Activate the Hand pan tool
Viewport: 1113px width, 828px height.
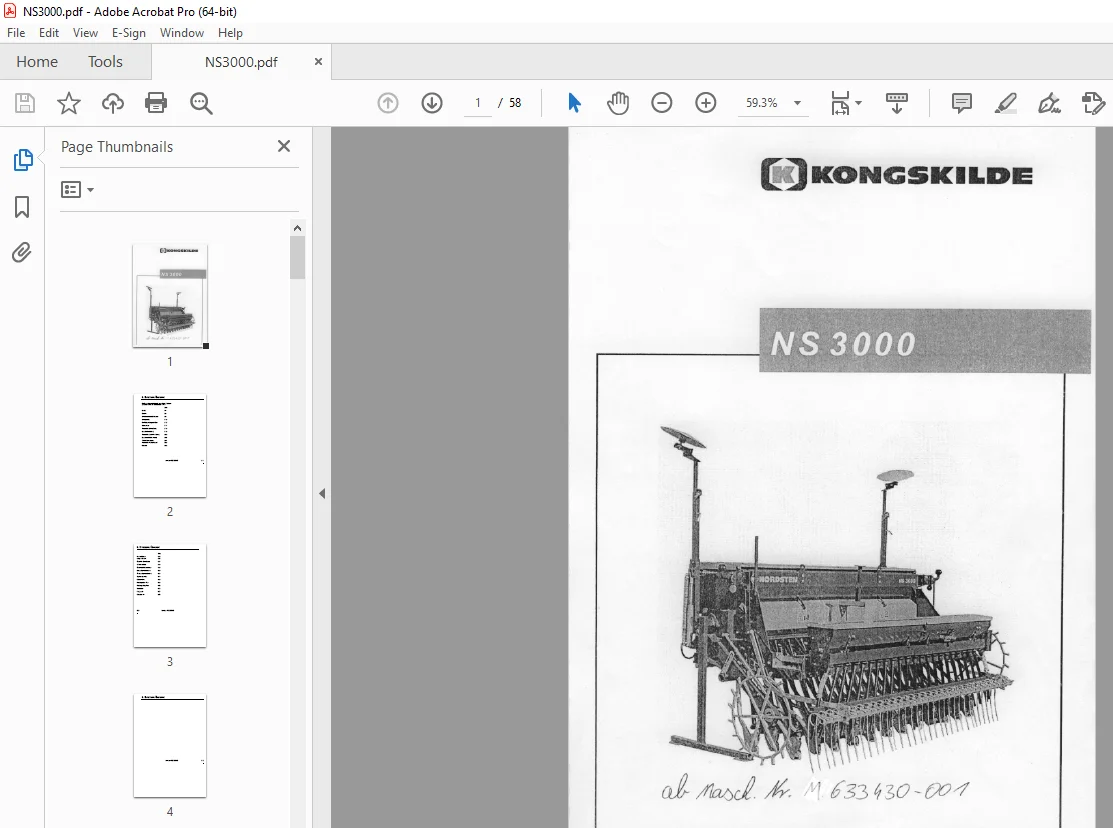click(x=618, y=103)
